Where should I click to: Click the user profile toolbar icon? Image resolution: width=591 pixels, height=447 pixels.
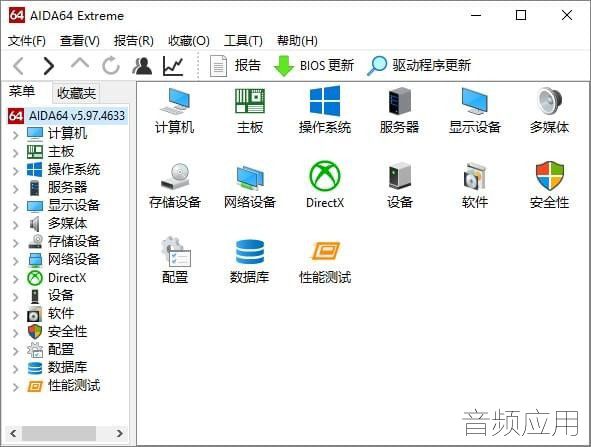click(142, 66)
